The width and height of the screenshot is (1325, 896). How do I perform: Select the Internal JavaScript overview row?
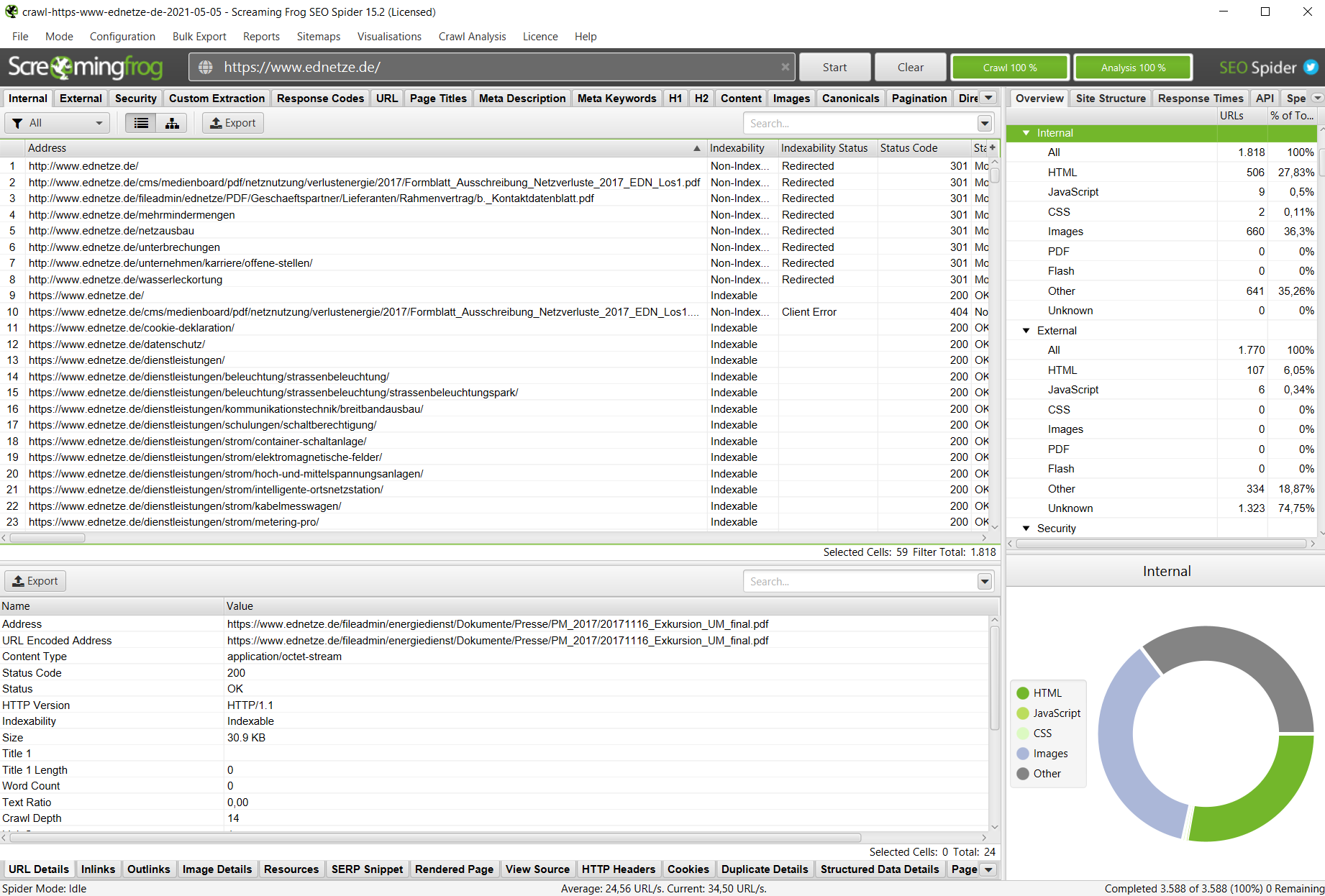1162,192
